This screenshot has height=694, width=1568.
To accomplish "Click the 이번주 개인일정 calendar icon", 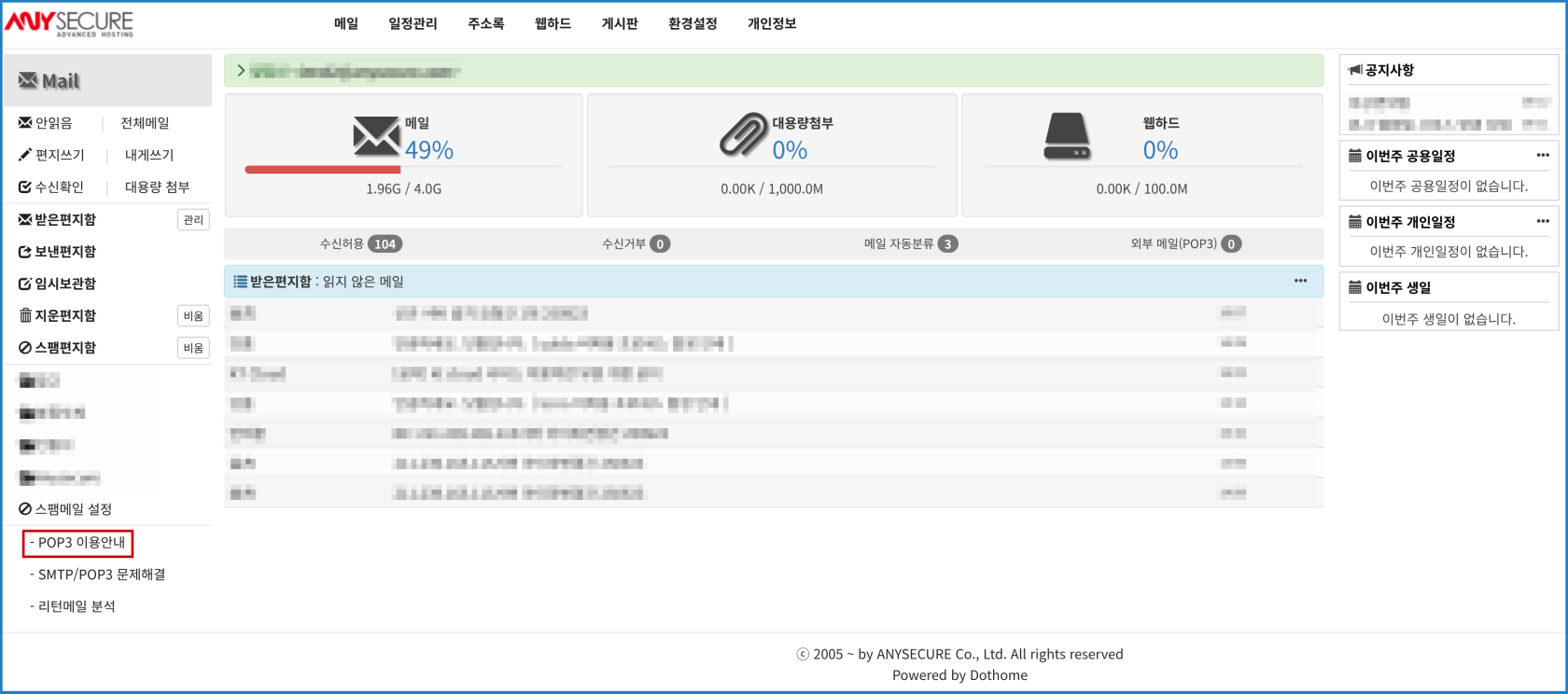I will point(1355,222).
